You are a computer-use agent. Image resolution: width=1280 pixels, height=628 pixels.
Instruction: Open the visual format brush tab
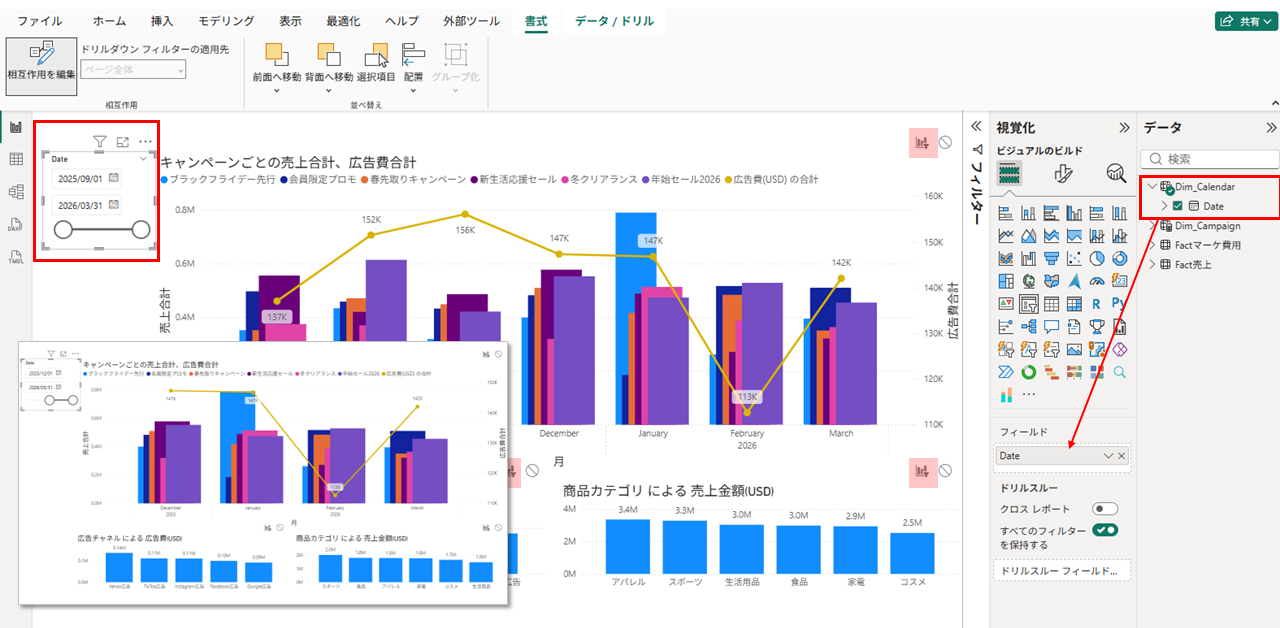pyautogui.click(x=1063, y=174)
